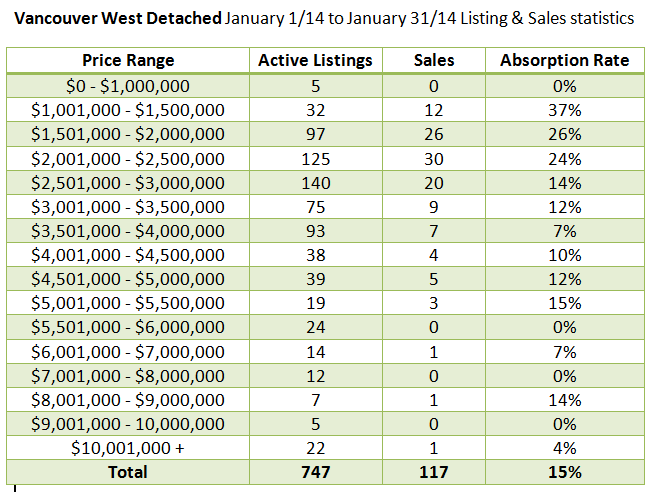Select the '$3,001,000 - $3,500,000' cell
Image resolution: width=651 pixels, height=492 pixels.
click(x=128, y=207)
